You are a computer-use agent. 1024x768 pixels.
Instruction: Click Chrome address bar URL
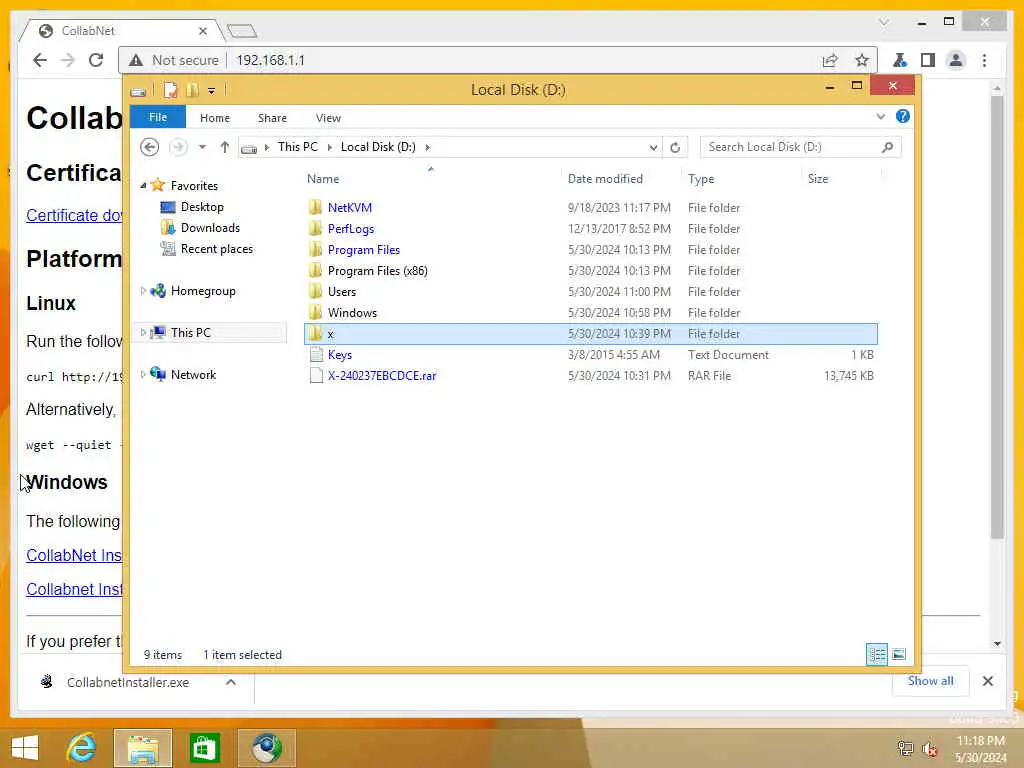point(270,61)
